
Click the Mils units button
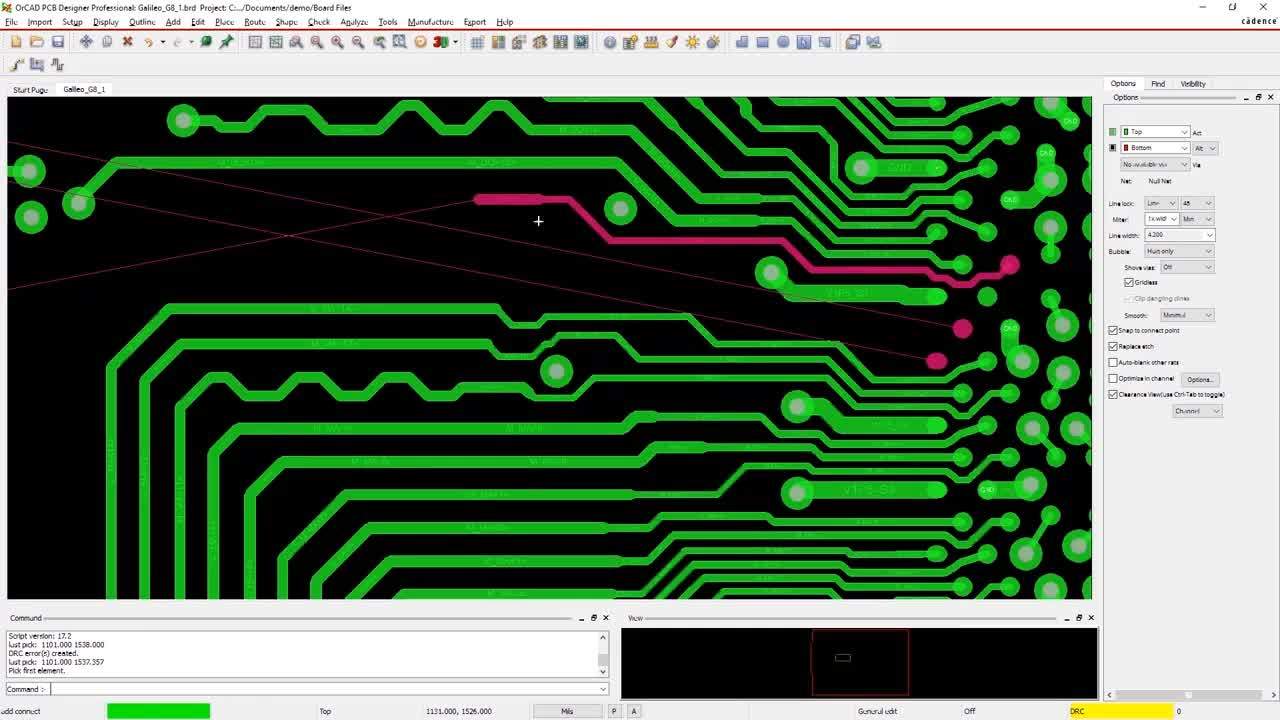point(567,711)
